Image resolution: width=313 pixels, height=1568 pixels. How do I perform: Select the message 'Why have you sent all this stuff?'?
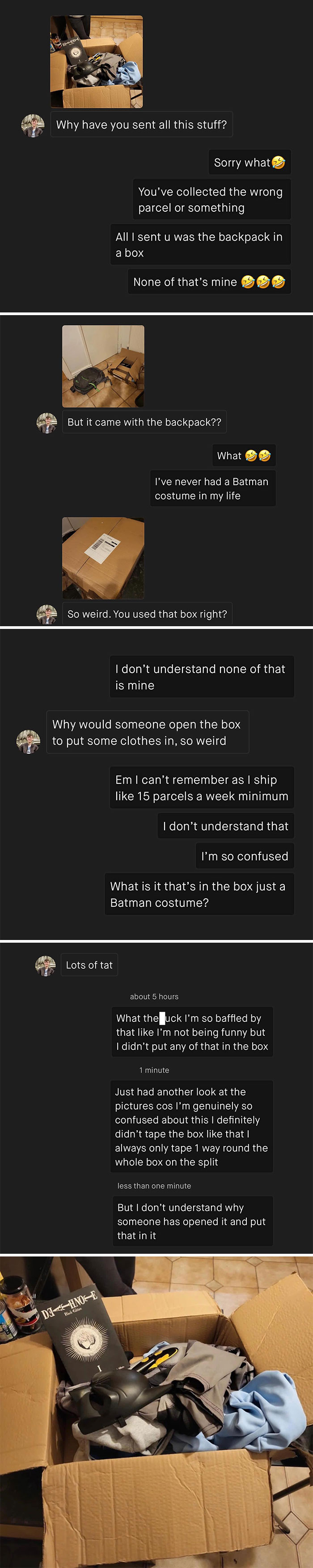(141, 125)
